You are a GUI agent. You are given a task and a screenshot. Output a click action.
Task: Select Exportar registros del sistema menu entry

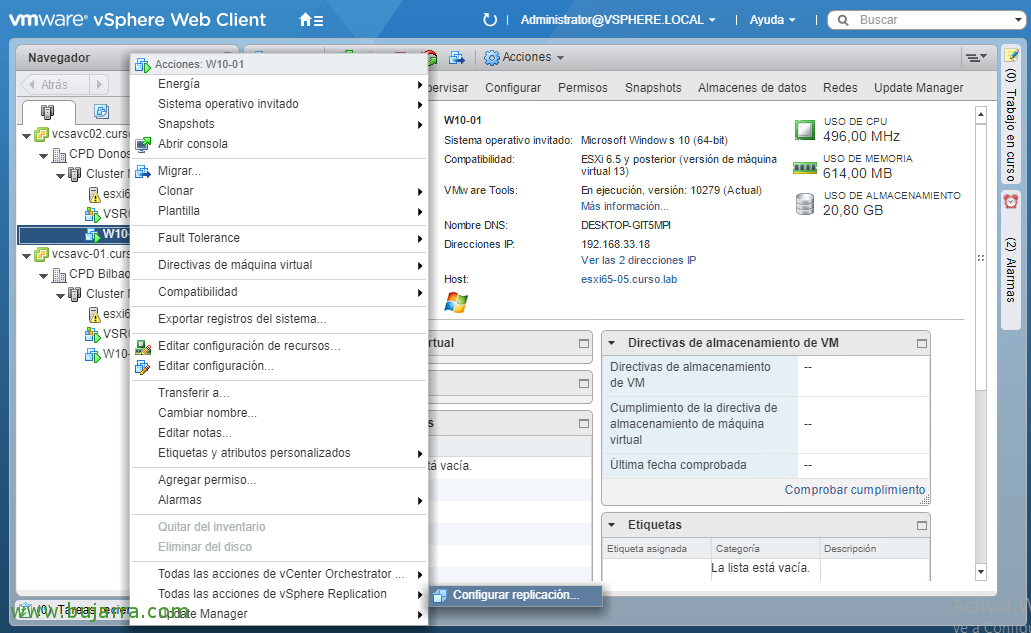point(279,319)
